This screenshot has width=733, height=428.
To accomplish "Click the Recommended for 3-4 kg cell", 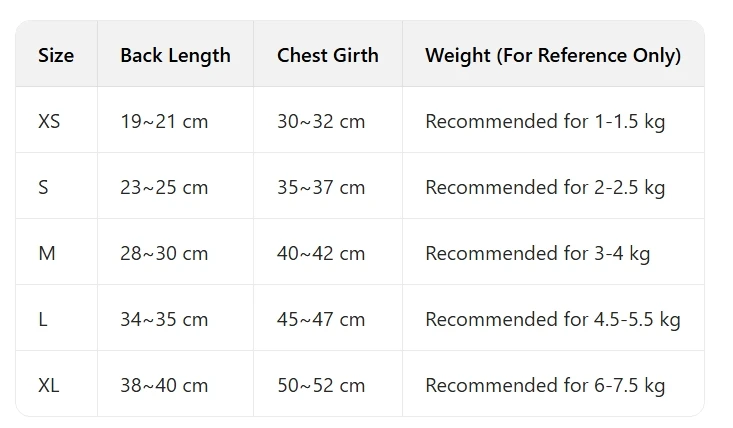I will click(x=537, y=253).
